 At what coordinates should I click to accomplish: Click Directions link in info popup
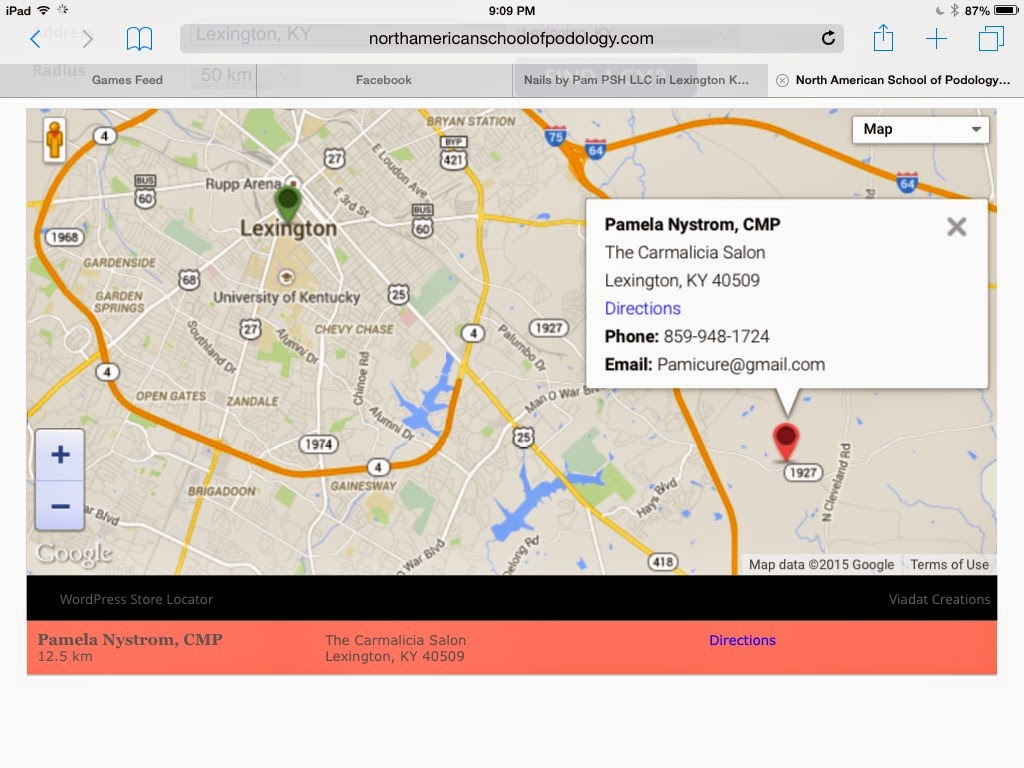(x=642, y=308)
